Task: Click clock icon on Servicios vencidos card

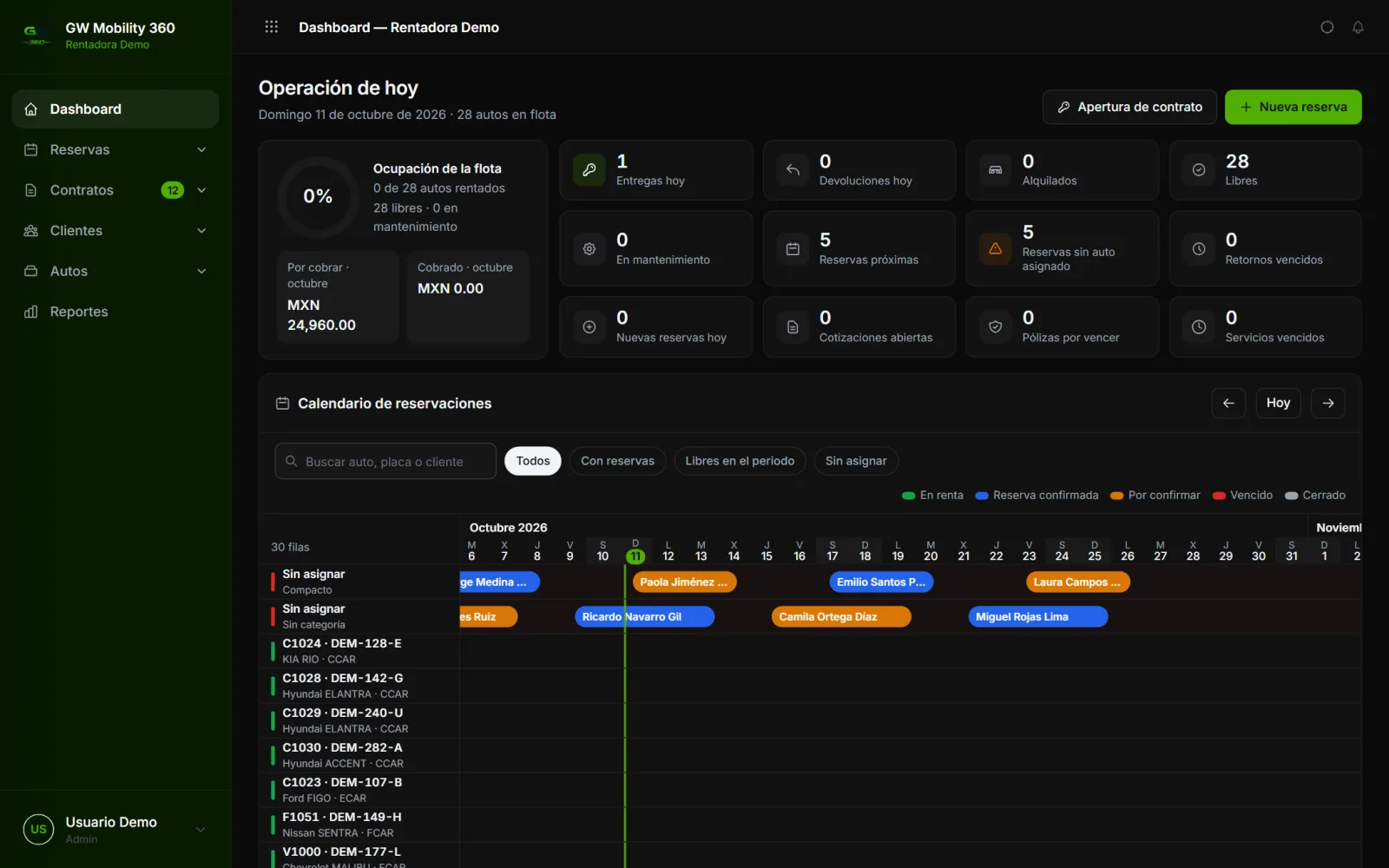Action: (1199, 327)
